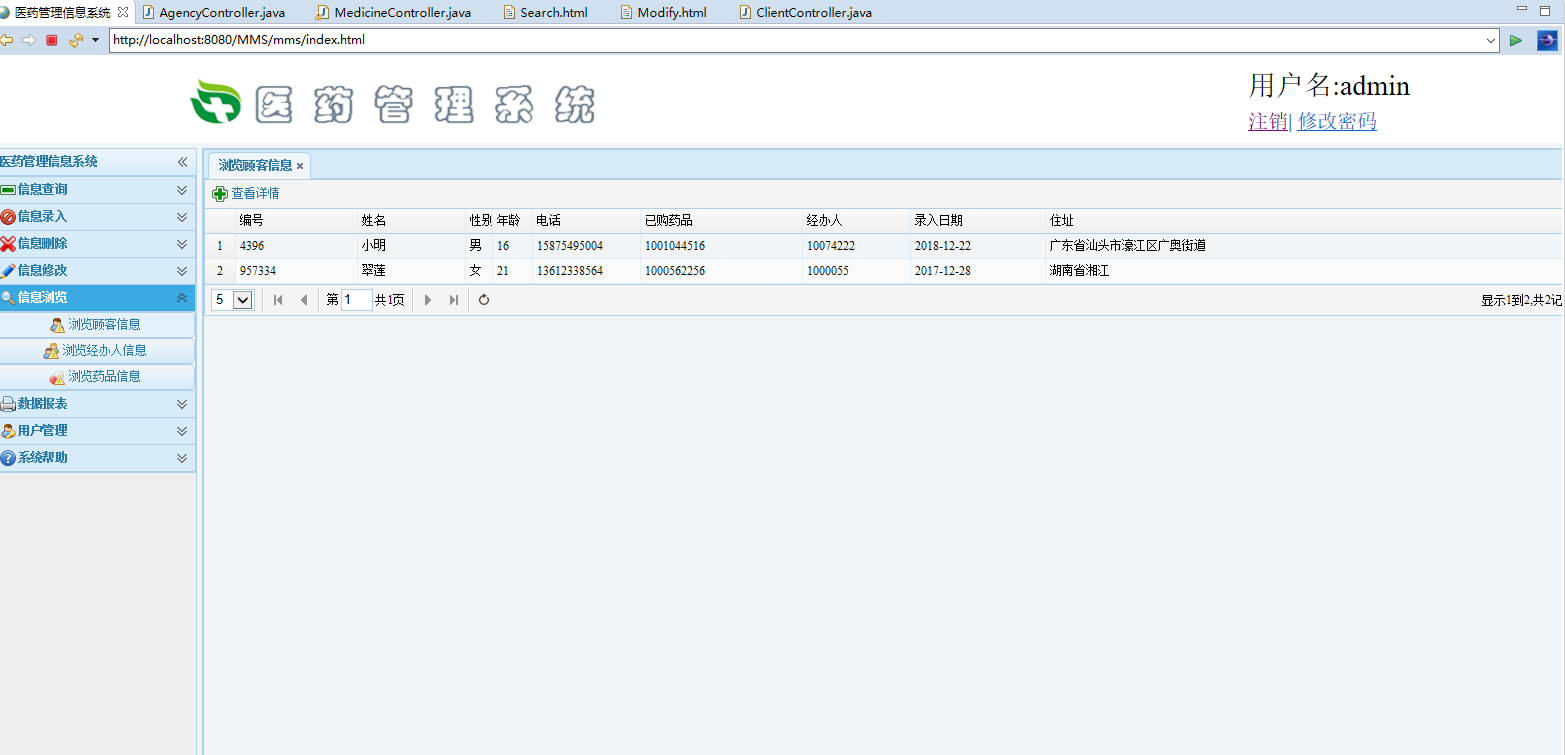Open the URL history dropdown arrow
The height and width of the screenshot is (755, 1565).
tap(1491, 41)
